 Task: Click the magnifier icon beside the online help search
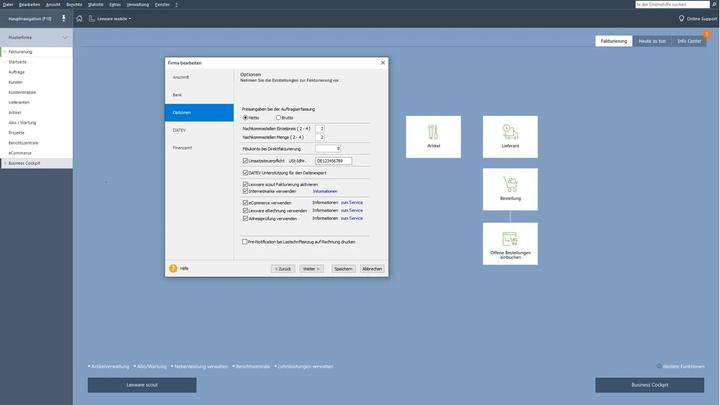tap(714, 4)
